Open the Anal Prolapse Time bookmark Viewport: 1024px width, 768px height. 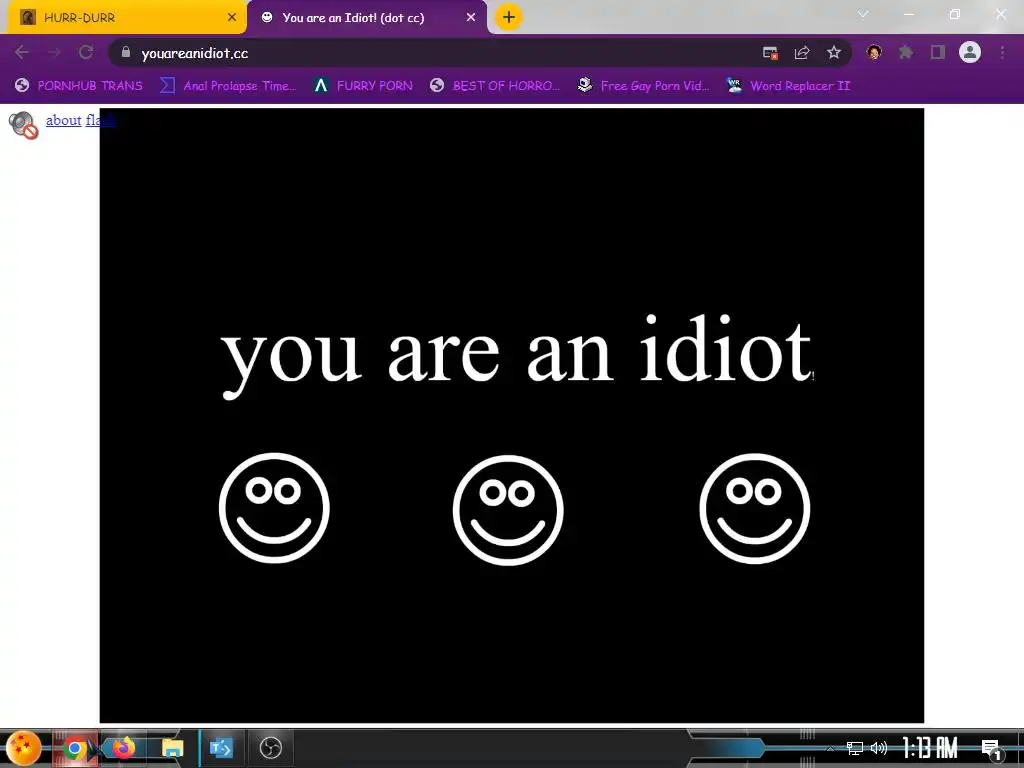click(228, 86)
